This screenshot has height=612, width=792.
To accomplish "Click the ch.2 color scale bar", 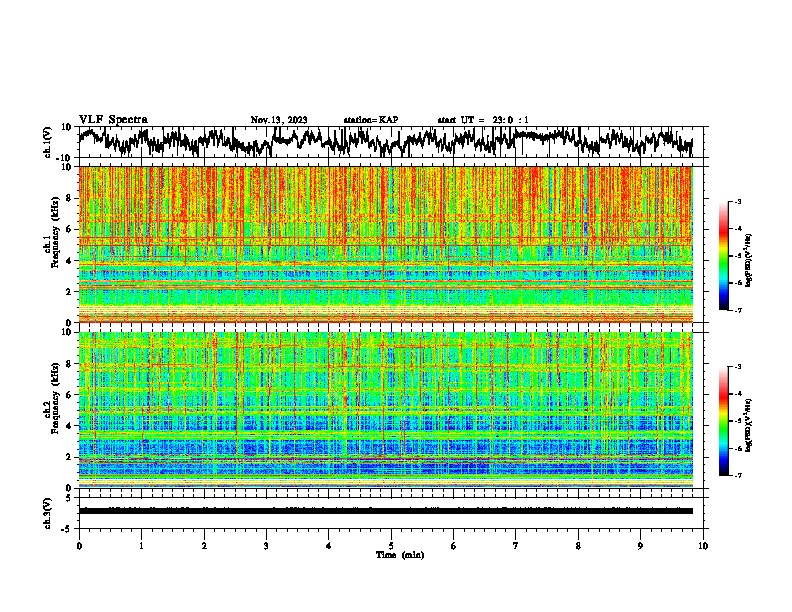I will pos(723,421).
